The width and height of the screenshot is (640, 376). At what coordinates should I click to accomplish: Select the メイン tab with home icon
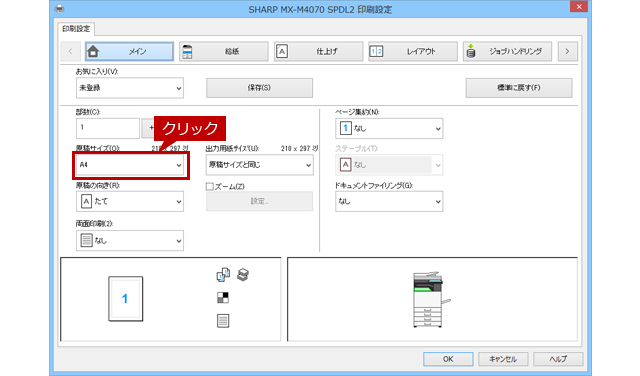(129, 51)
